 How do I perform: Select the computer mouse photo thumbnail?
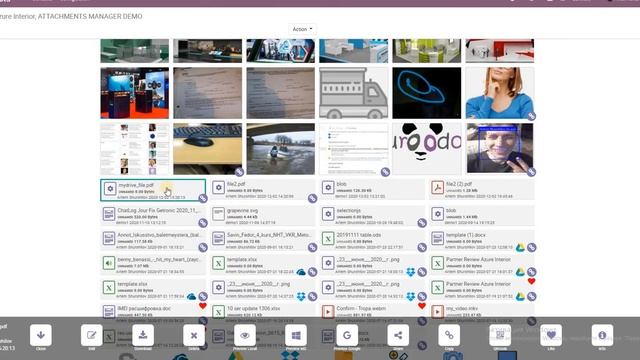click(207, 149)
